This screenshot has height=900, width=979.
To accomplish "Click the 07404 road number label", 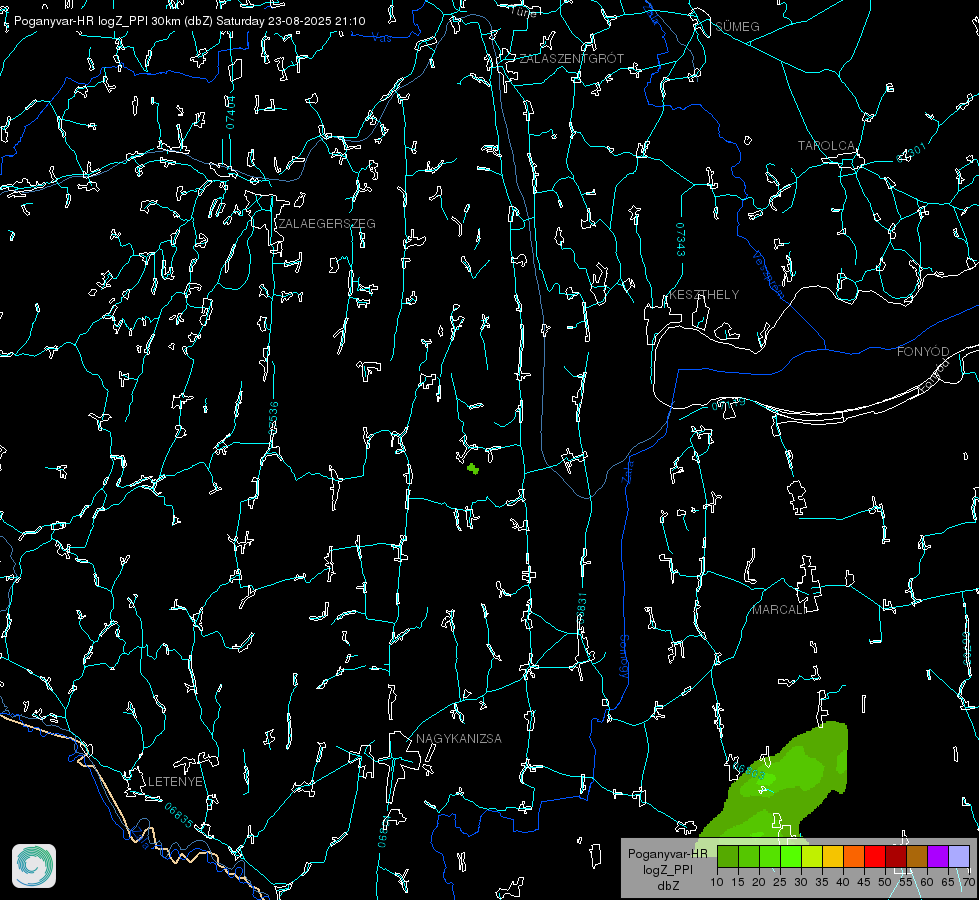I will click(230, 112).
